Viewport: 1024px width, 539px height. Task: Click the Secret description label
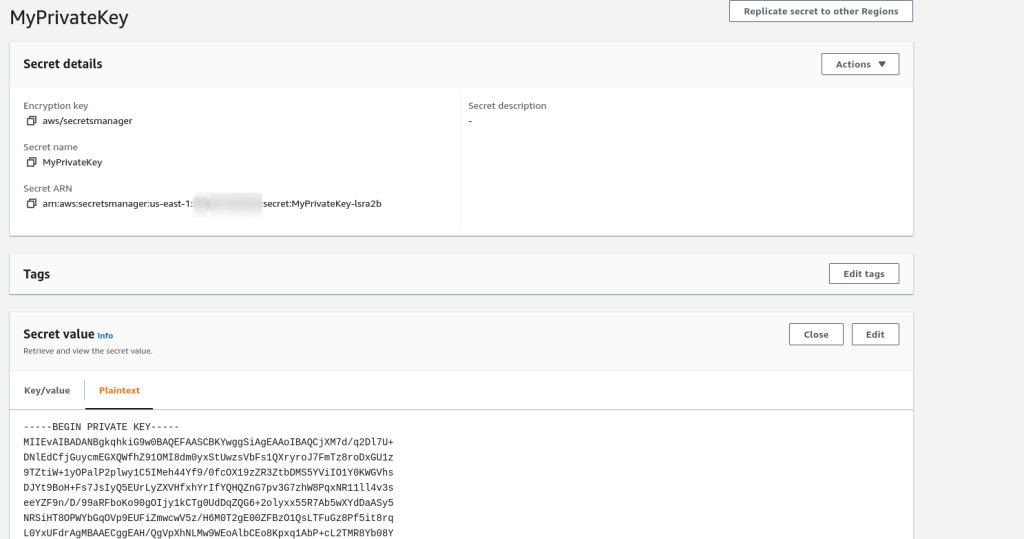[x=507, y=106]
